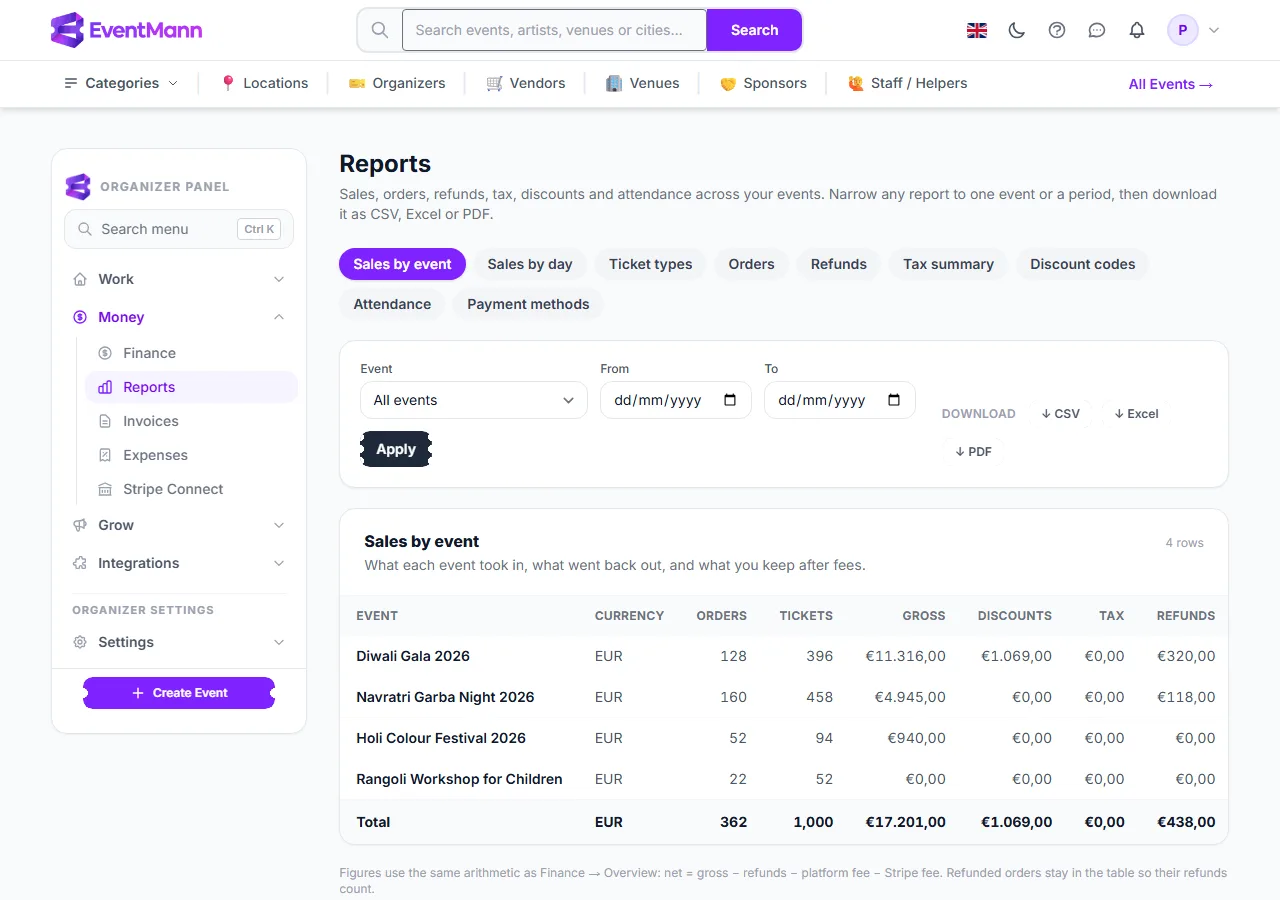The height and width of the screenshot is (900, 1280).
Task: Select Reports in the sidebar
Action: (191, 387)
